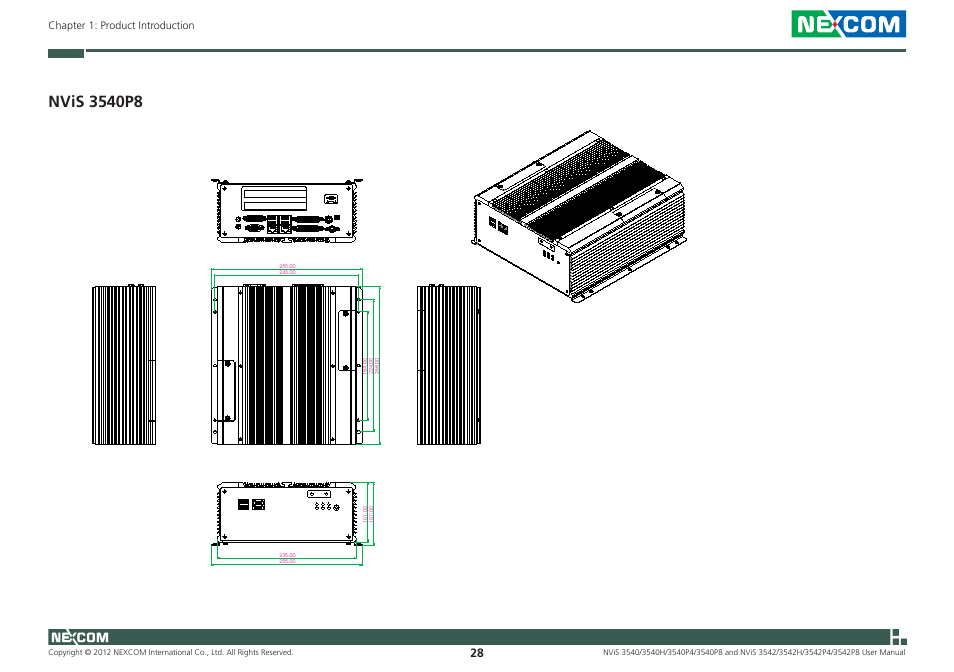Select the copyright notice in the footer
954x672 pixels.
pyautogui.click(x=171, y=653)
